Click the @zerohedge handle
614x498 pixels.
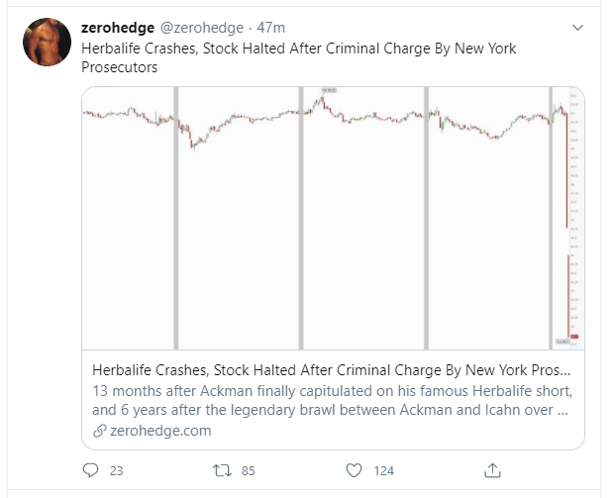click(x=201, y=27)
